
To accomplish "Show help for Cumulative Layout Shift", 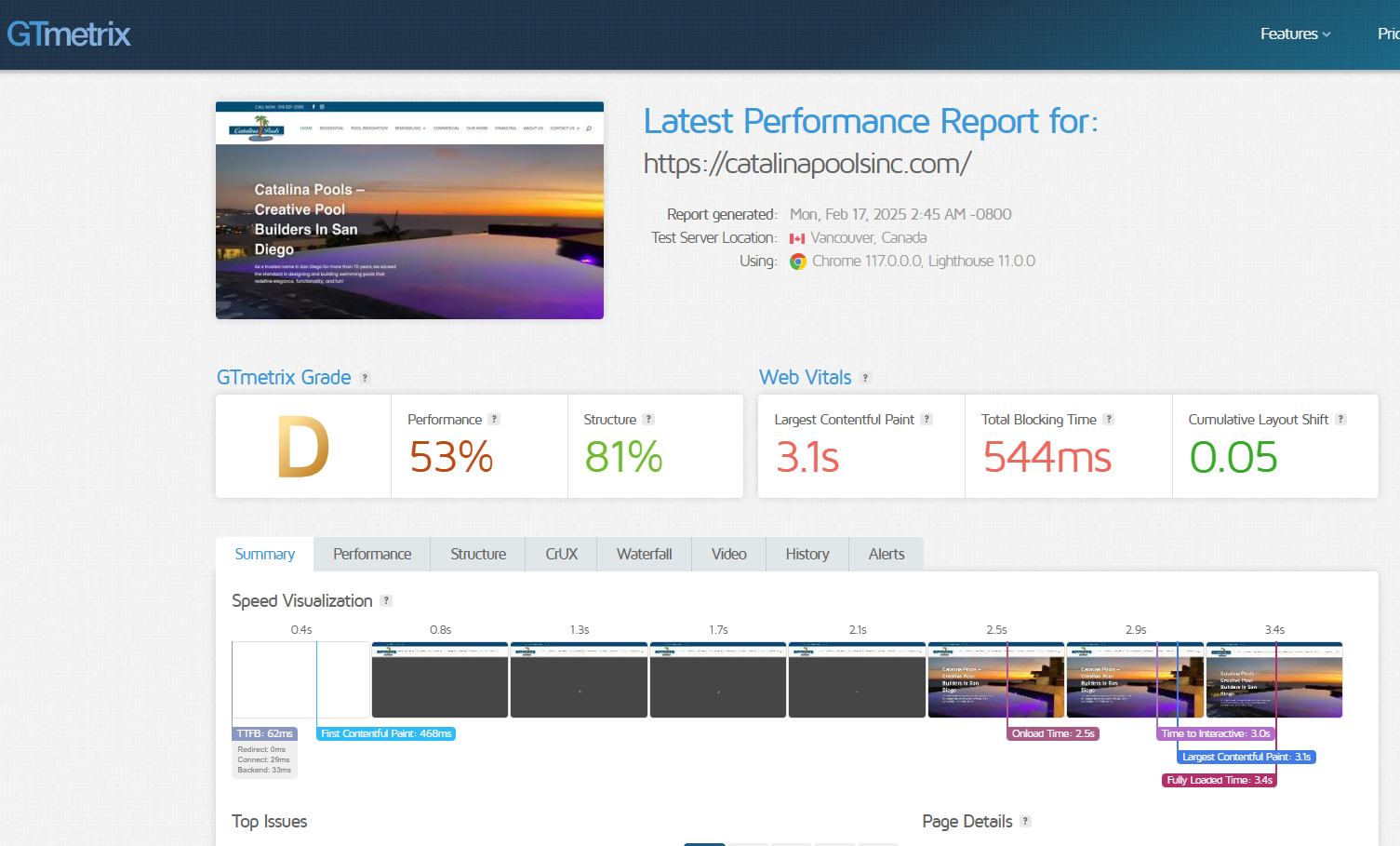I will pyautogui.click(x=1340, y=420).
